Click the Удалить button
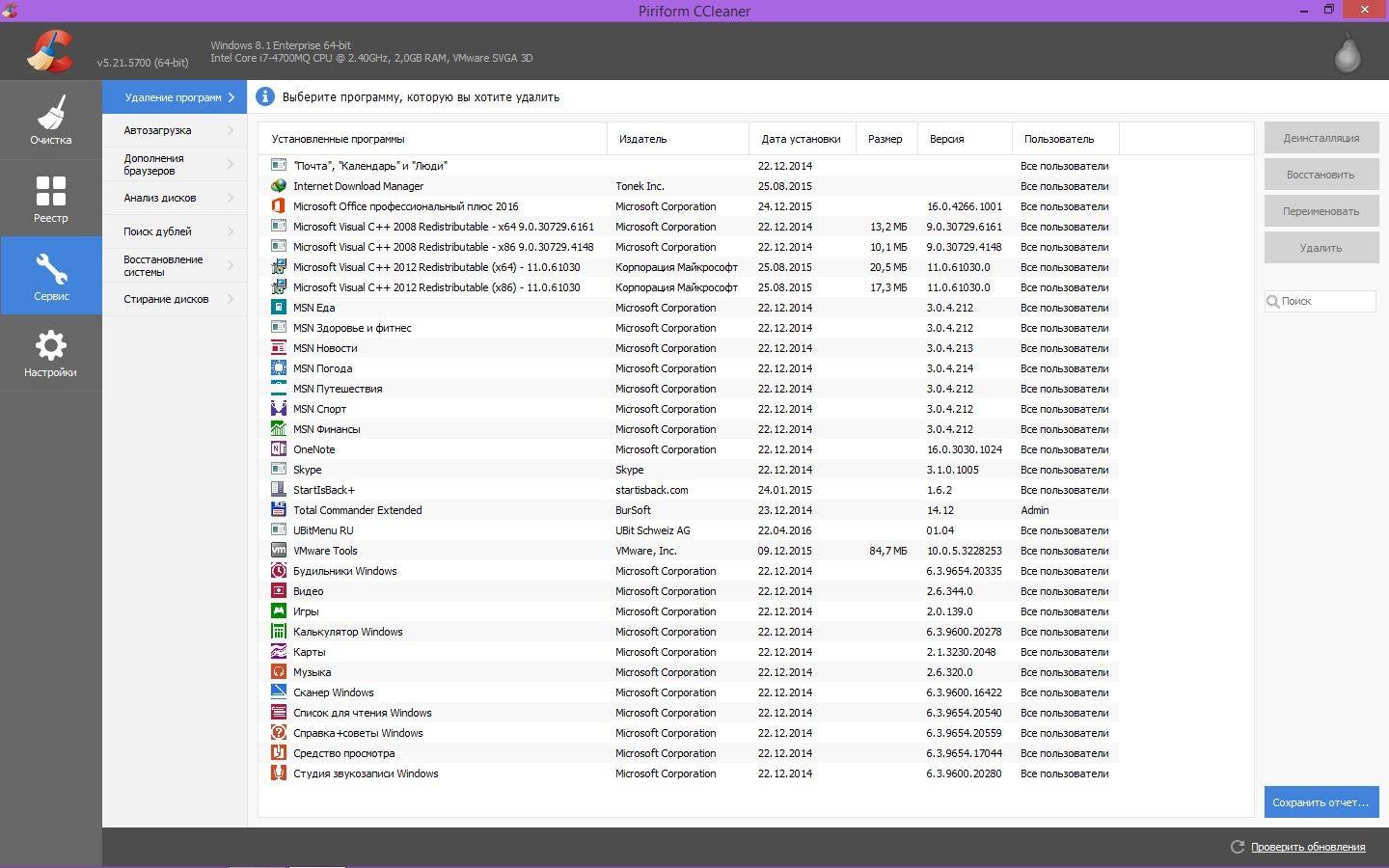 [1321, 248]
